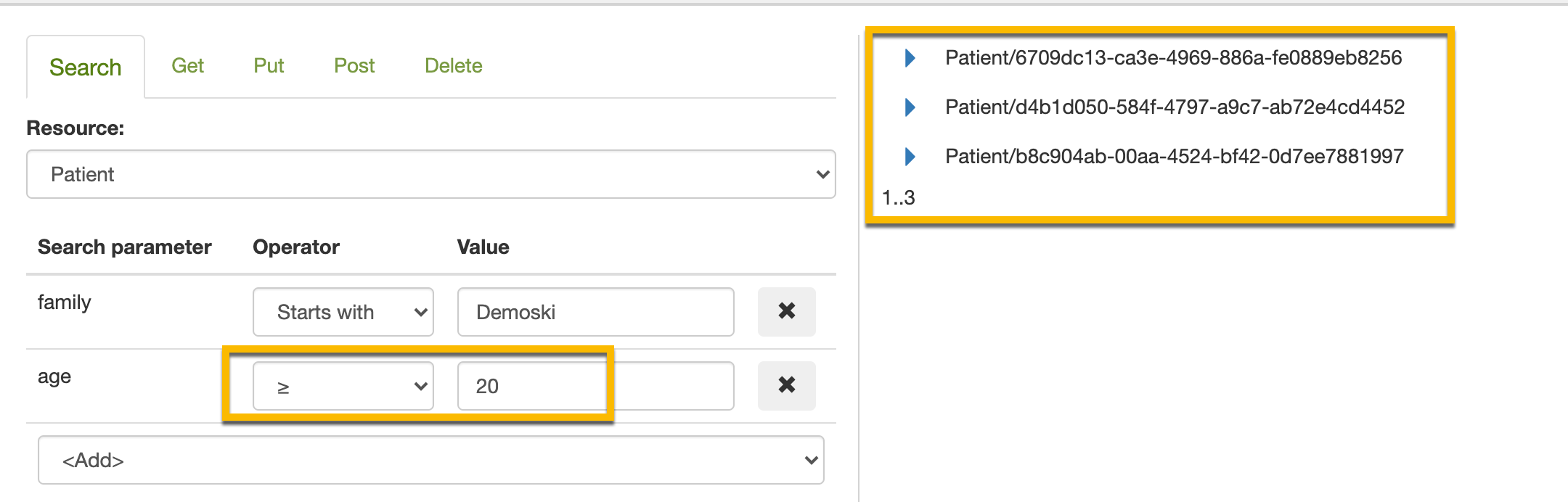Open Patient/b8c904ab-00aa-4524-bf42-0d7ee7881997 result

tap(1174, 157)
